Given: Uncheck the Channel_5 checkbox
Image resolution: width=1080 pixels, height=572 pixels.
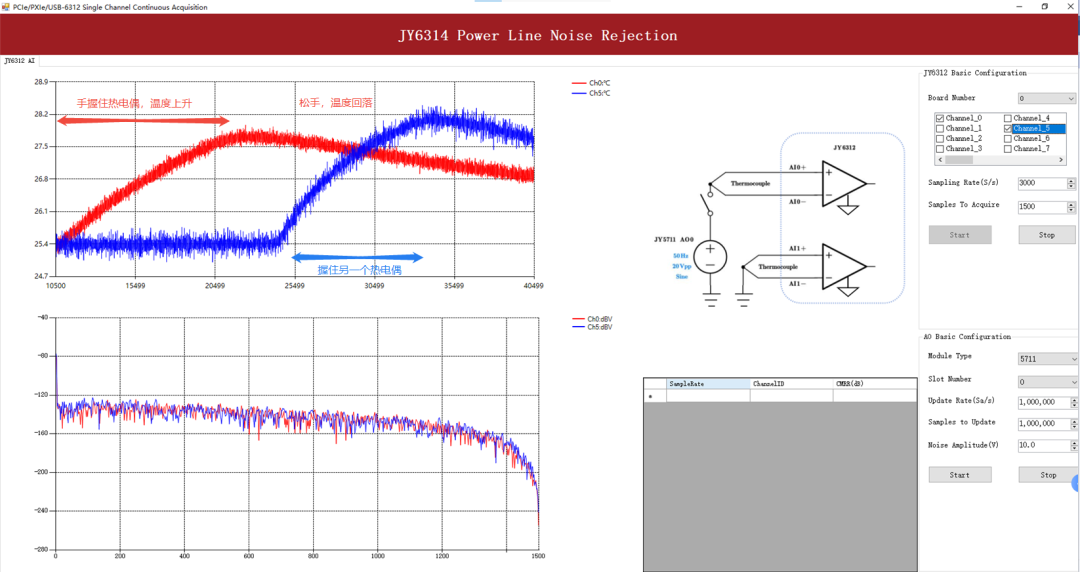Looking at the screenshot, I should point(1008,128).
